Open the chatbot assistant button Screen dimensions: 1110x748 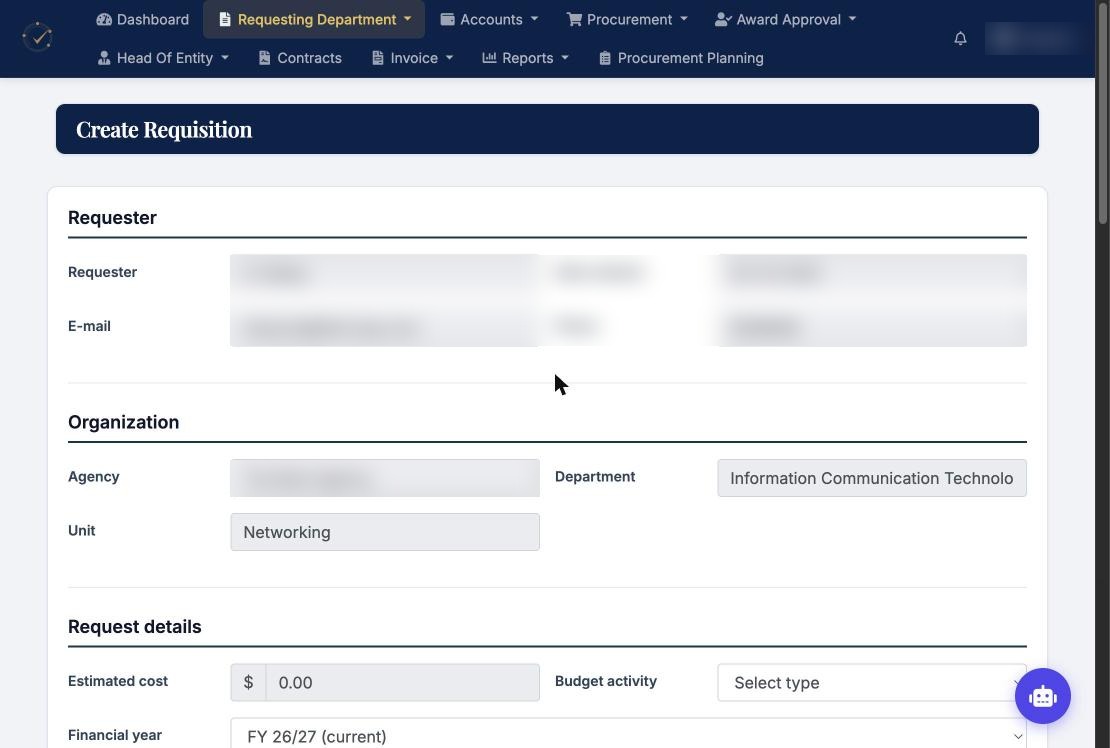click(x=1042, y=696)
